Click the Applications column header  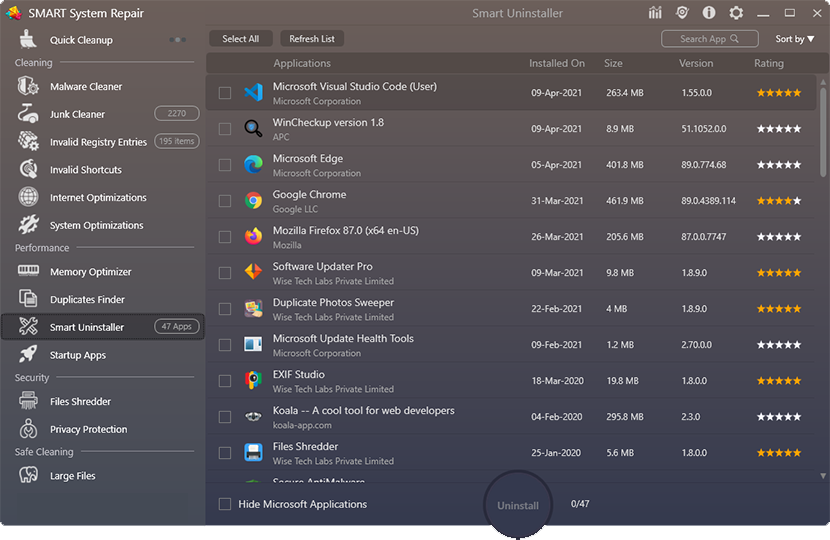coord(302,64)
